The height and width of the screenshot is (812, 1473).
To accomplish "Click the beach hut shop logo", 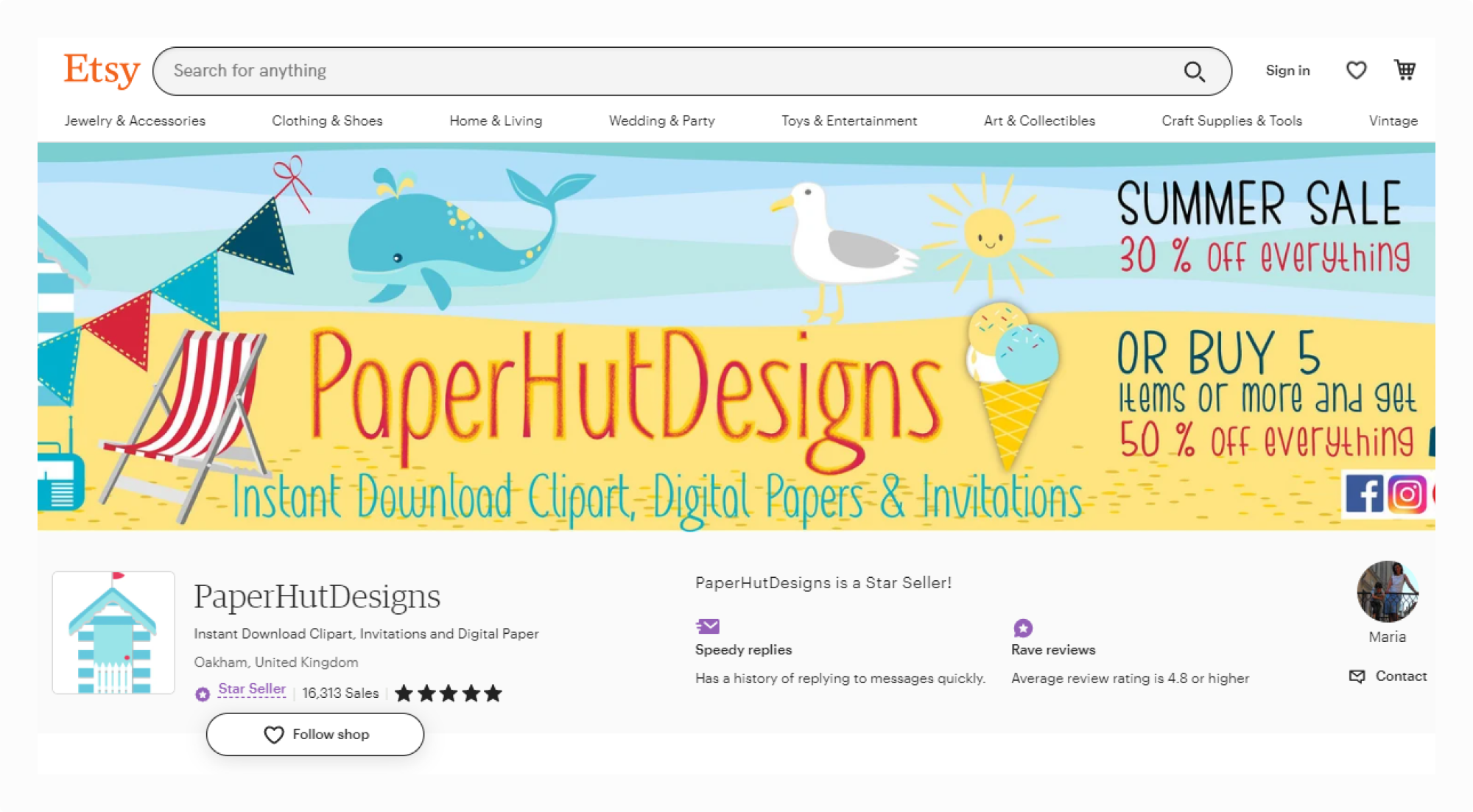I will 113,632.
